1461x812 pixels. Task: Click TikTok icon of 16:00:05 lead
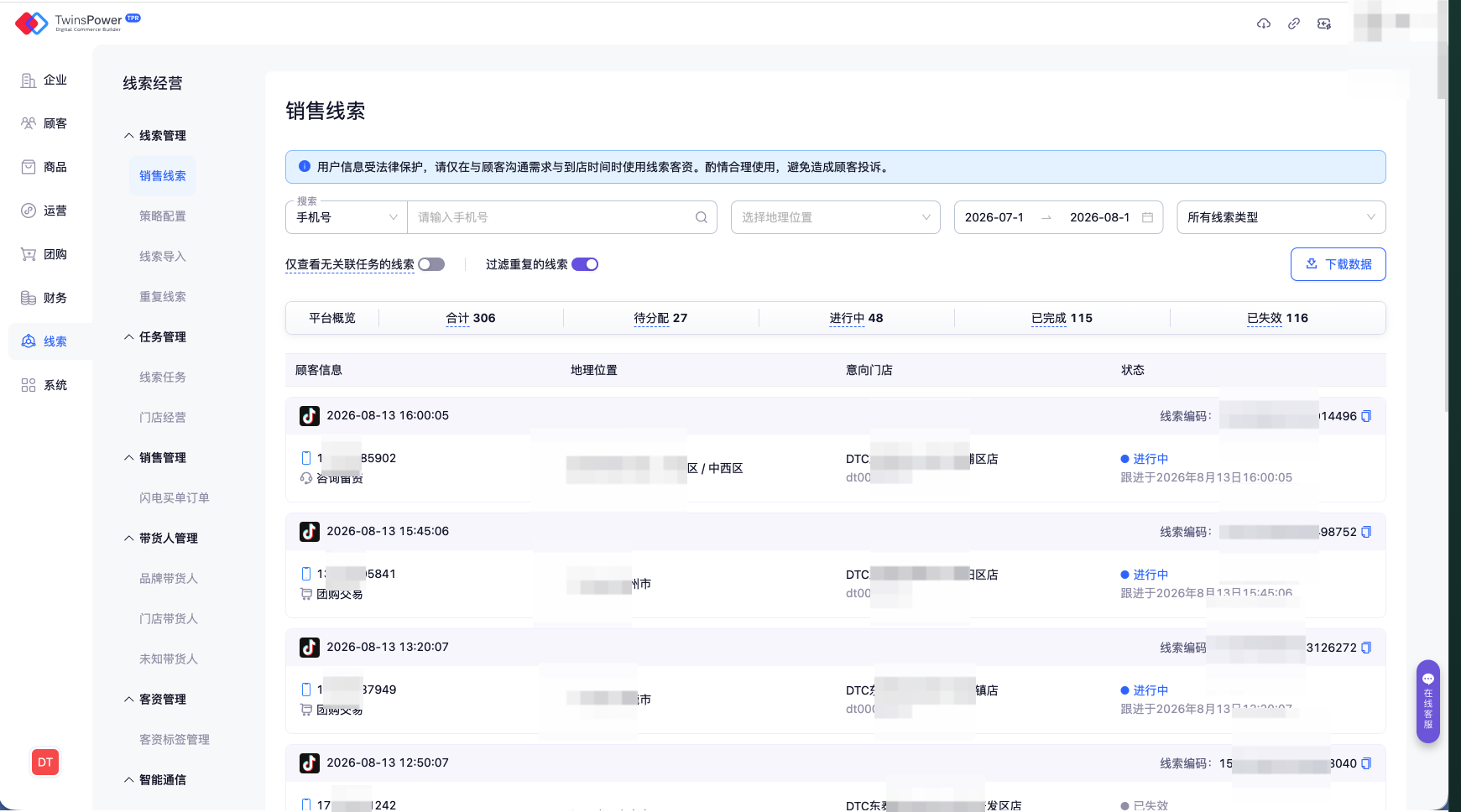tap(310, 416)
